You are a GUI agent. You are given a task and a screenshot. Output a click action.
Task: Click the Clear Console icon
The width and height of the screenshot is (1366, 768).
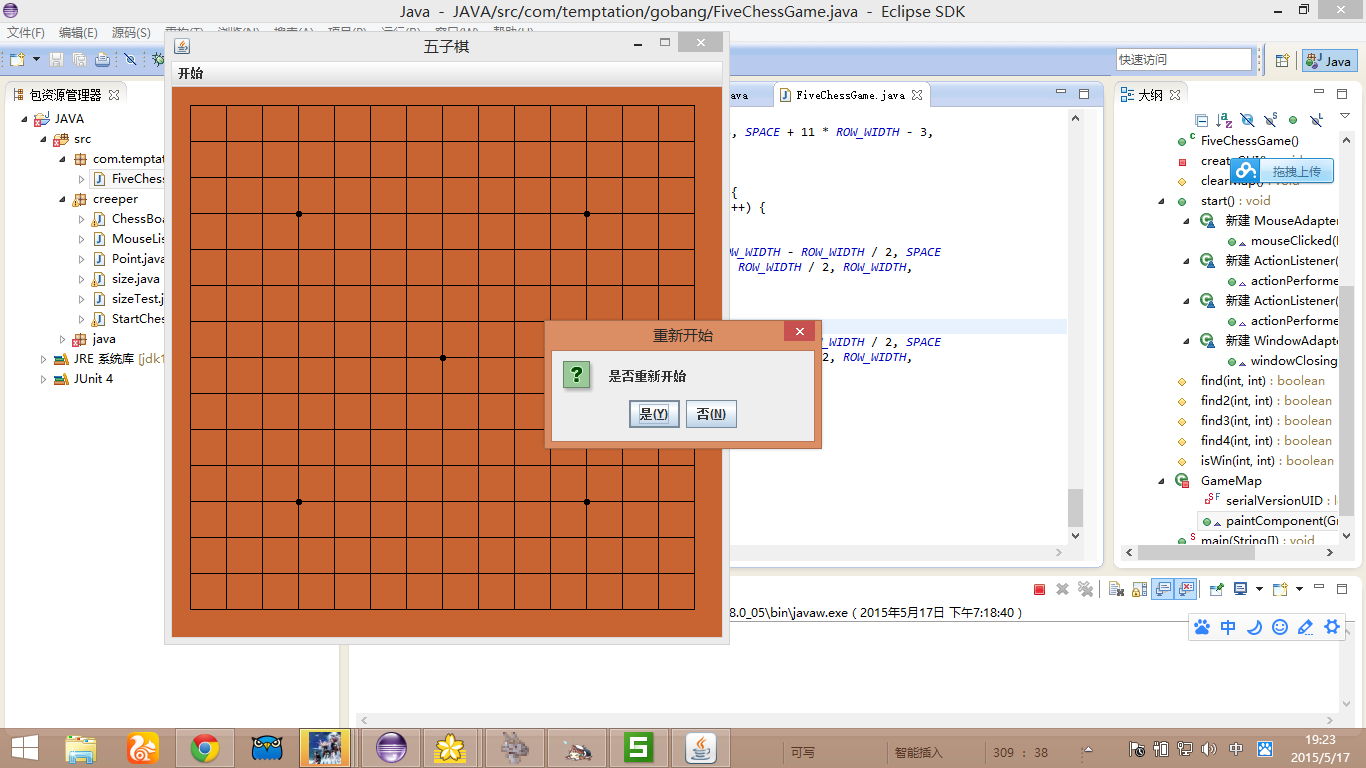[1117, 590]
